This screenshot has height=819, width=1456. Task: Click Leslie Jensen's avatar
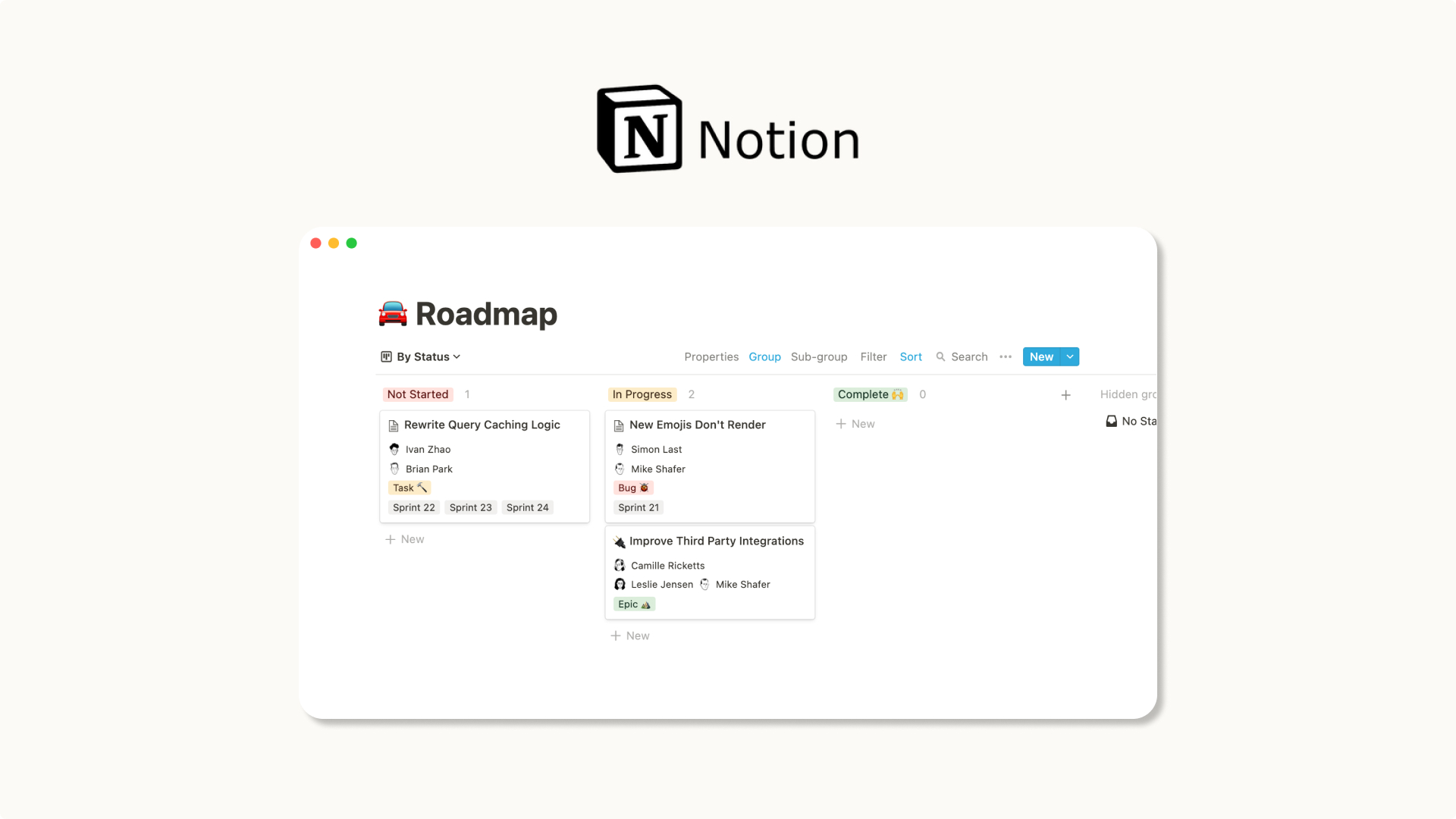[620, 584]
